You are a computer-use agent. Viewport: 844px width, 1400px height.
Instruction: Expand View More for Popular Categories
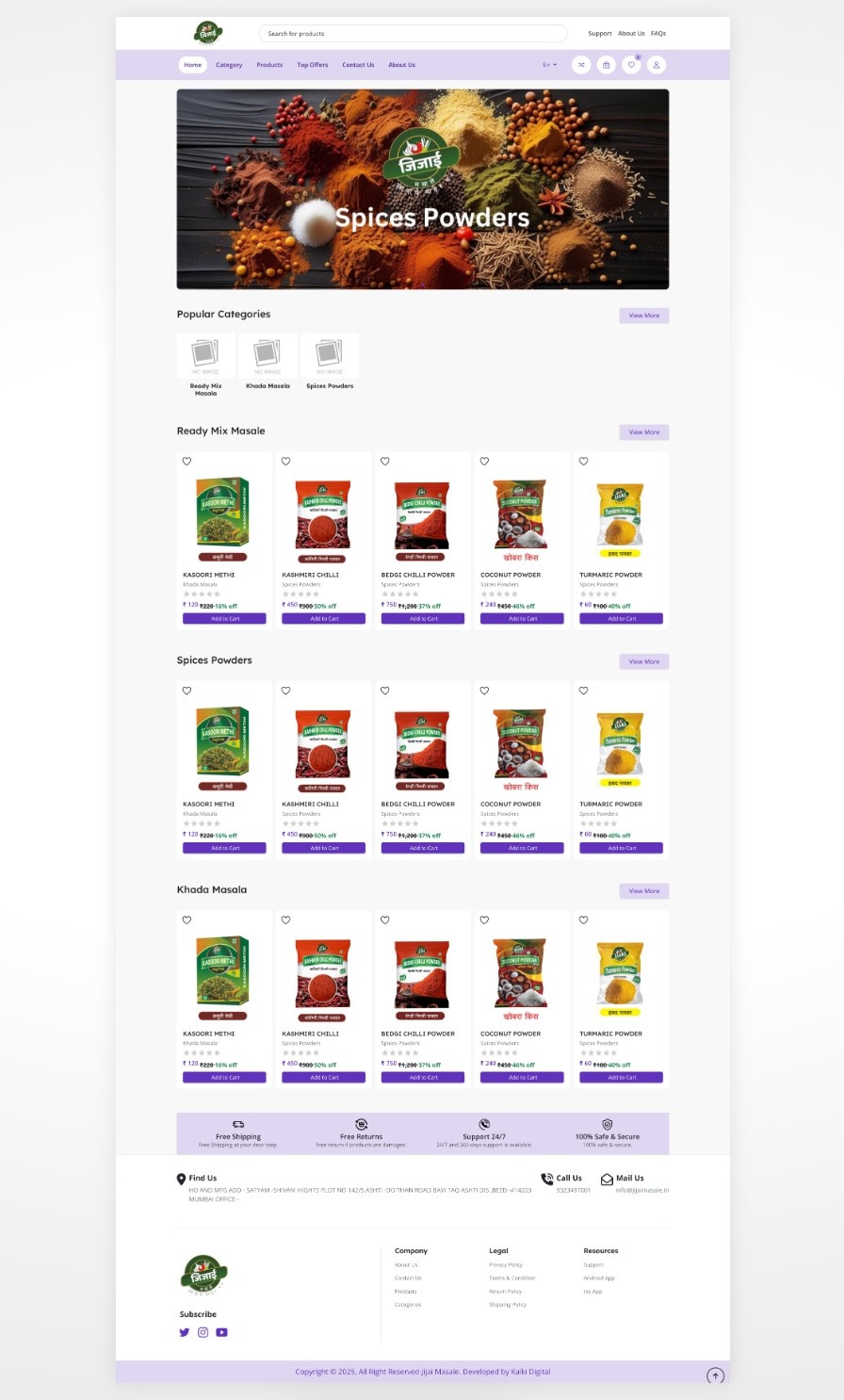tap(644, 316)
